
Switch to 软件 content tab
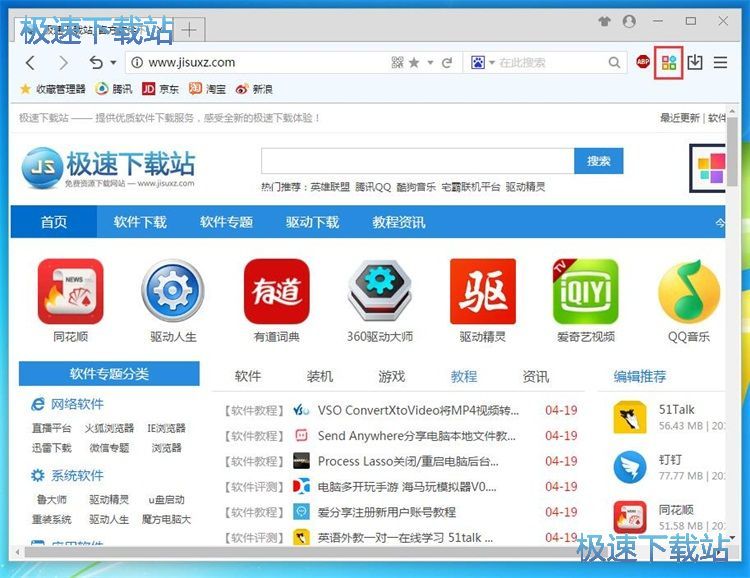[248, 377]
